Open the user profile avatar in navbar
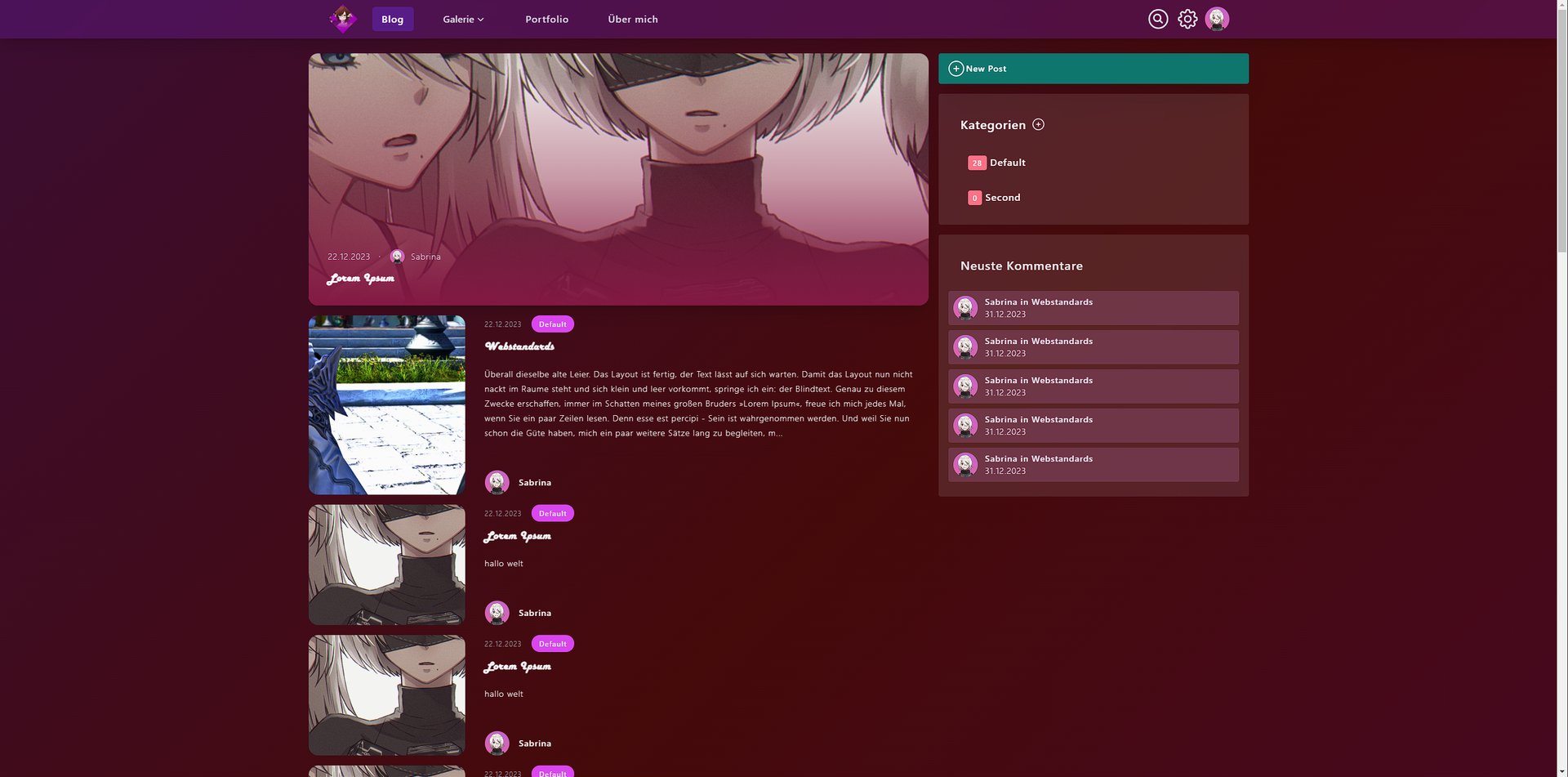 pos(1216,19)
